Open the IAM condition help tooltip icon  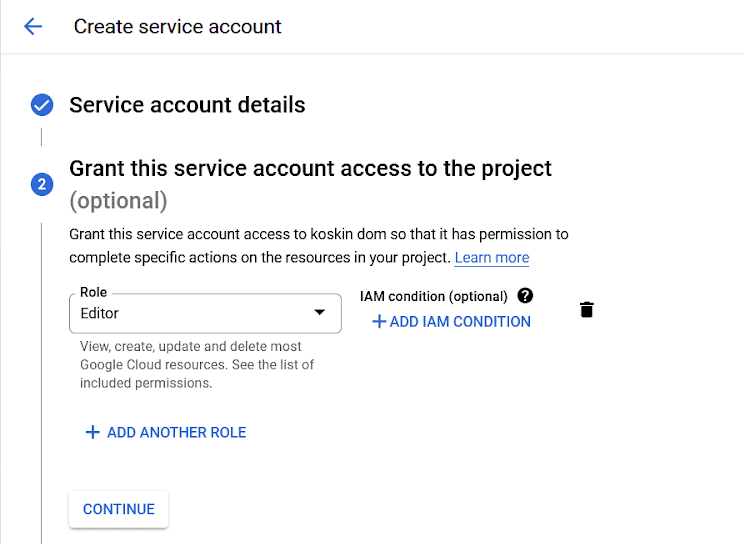tap(525, 296)
